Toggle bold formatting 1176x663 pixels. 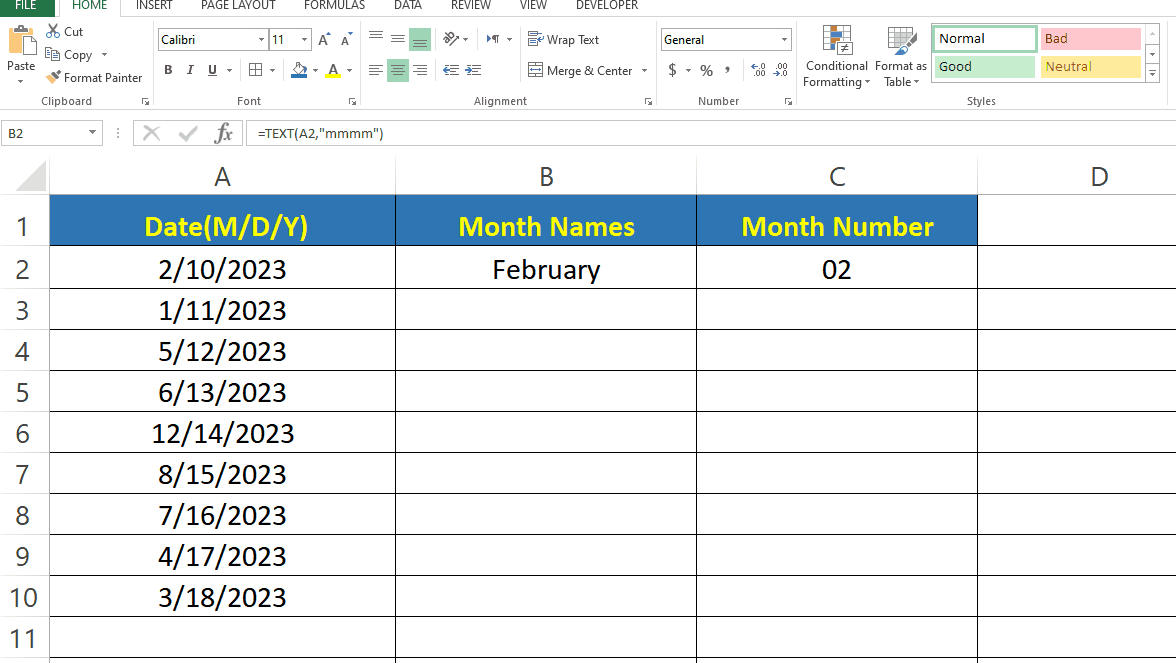tap(167, 70)
